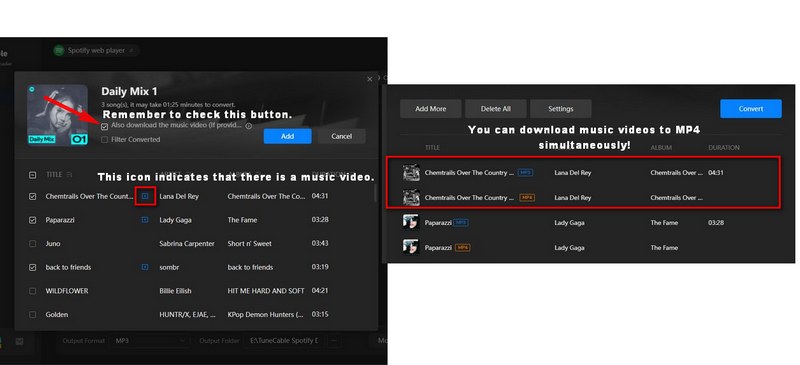Click the ALBUM column header in convert list
Image resolution: width=800 pixels, height=365 pixels.
coord(661,148)
